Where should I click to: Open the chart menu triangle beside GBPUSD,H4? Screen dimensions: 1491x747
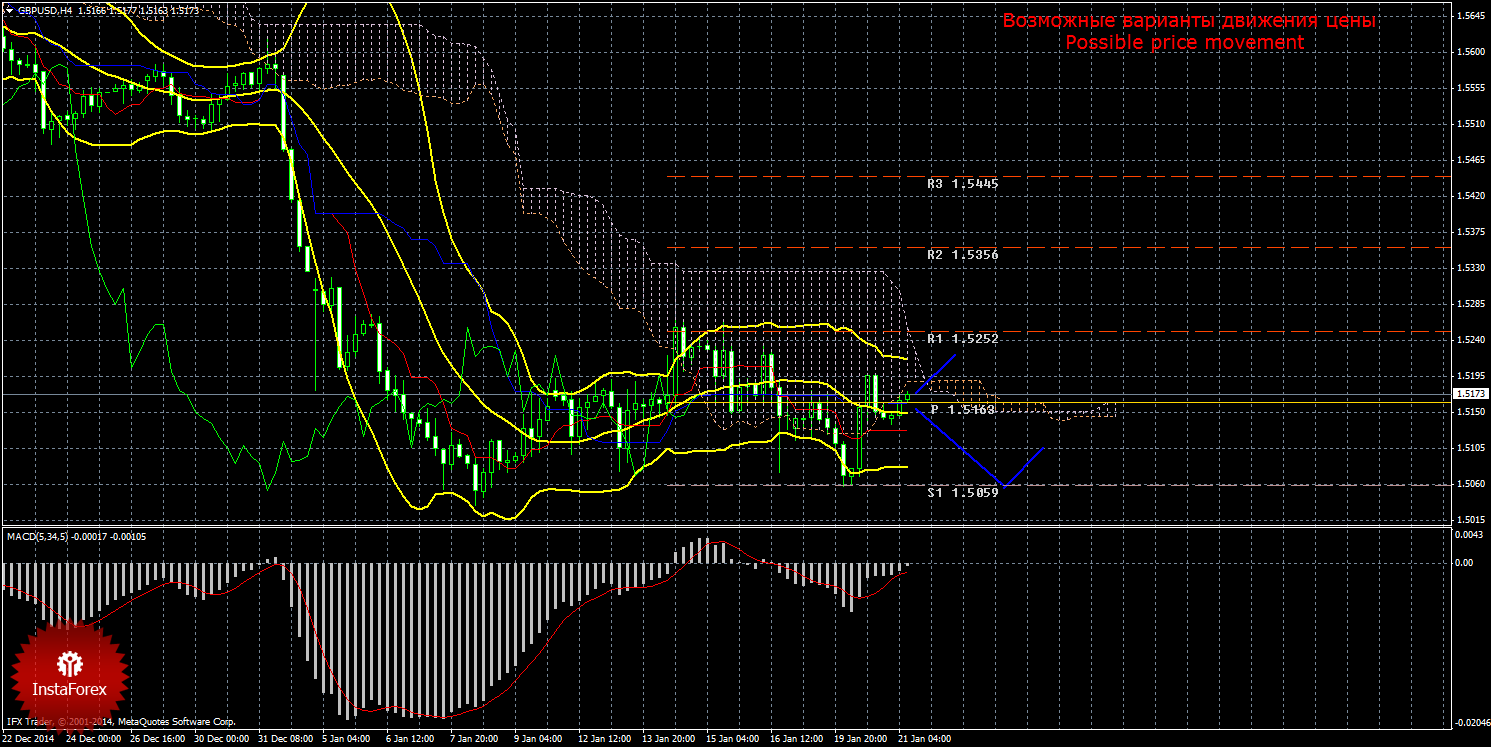[9, 10]
